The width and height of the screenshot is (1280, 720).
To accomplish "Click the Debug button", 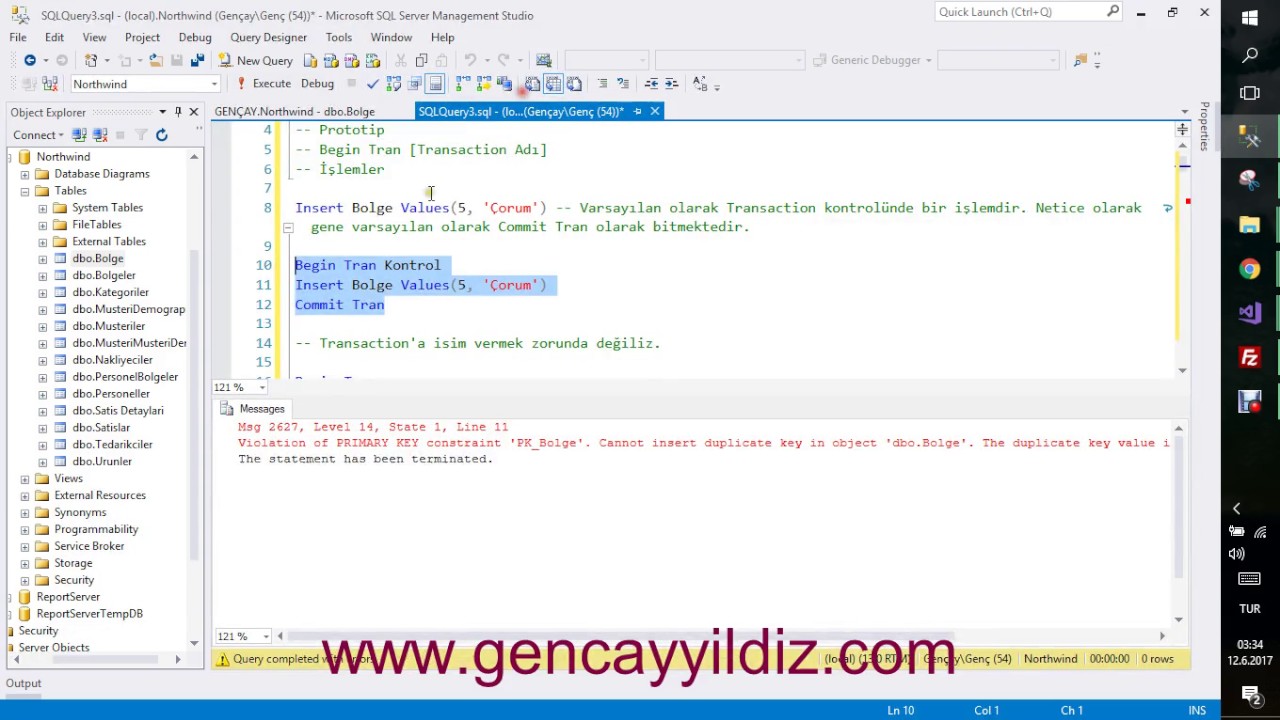I will [x=317, y=84].
